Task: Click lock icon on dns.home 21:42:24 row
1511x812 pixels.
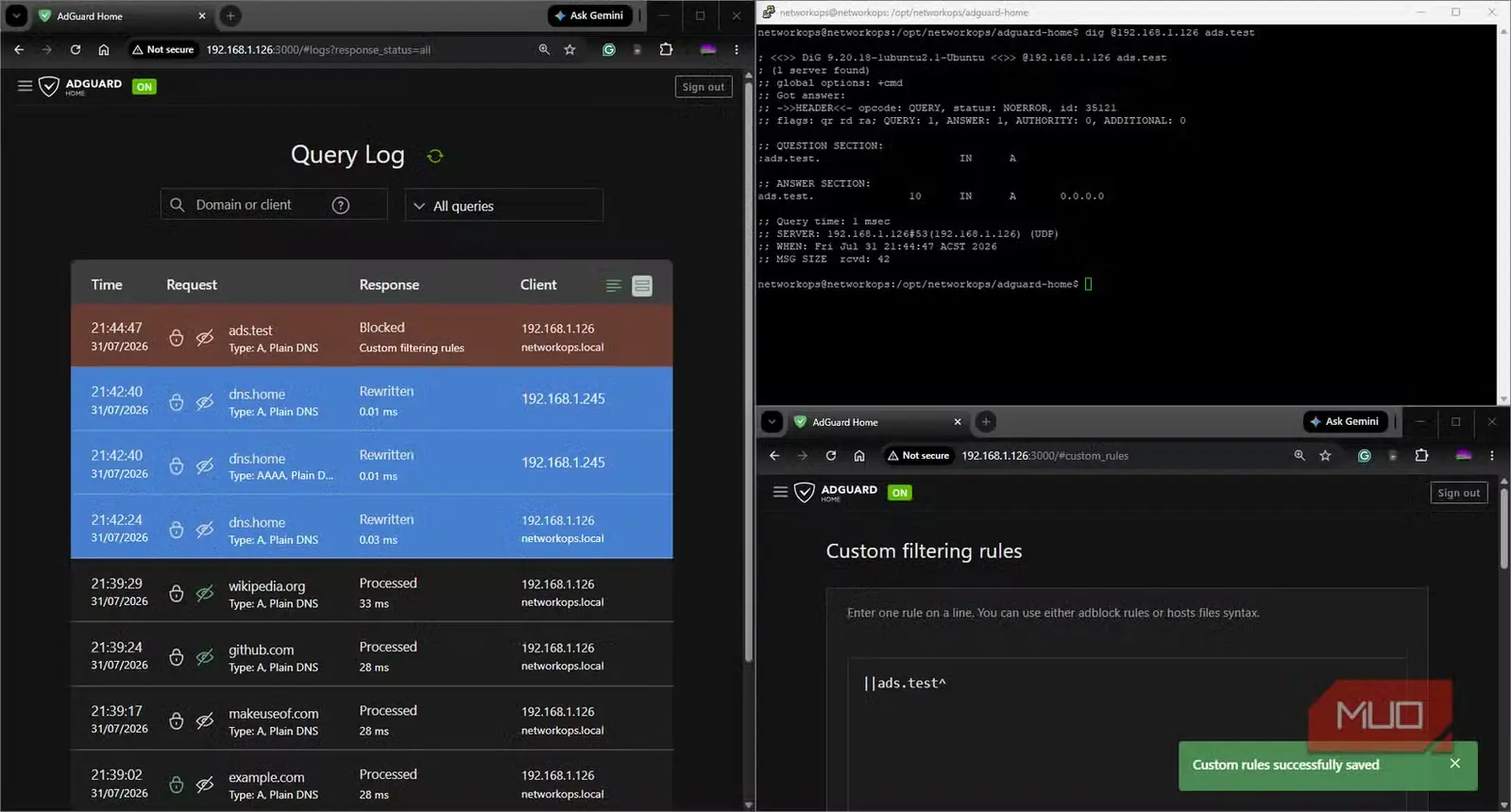Action: coord(177,529)
